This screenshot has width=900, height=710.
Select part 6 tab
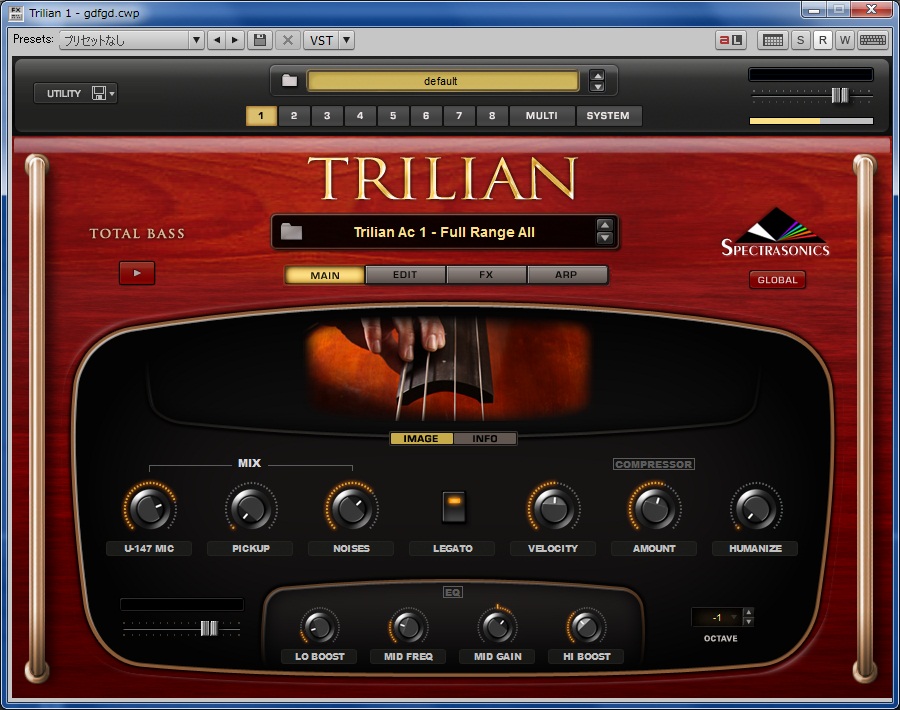426,115
